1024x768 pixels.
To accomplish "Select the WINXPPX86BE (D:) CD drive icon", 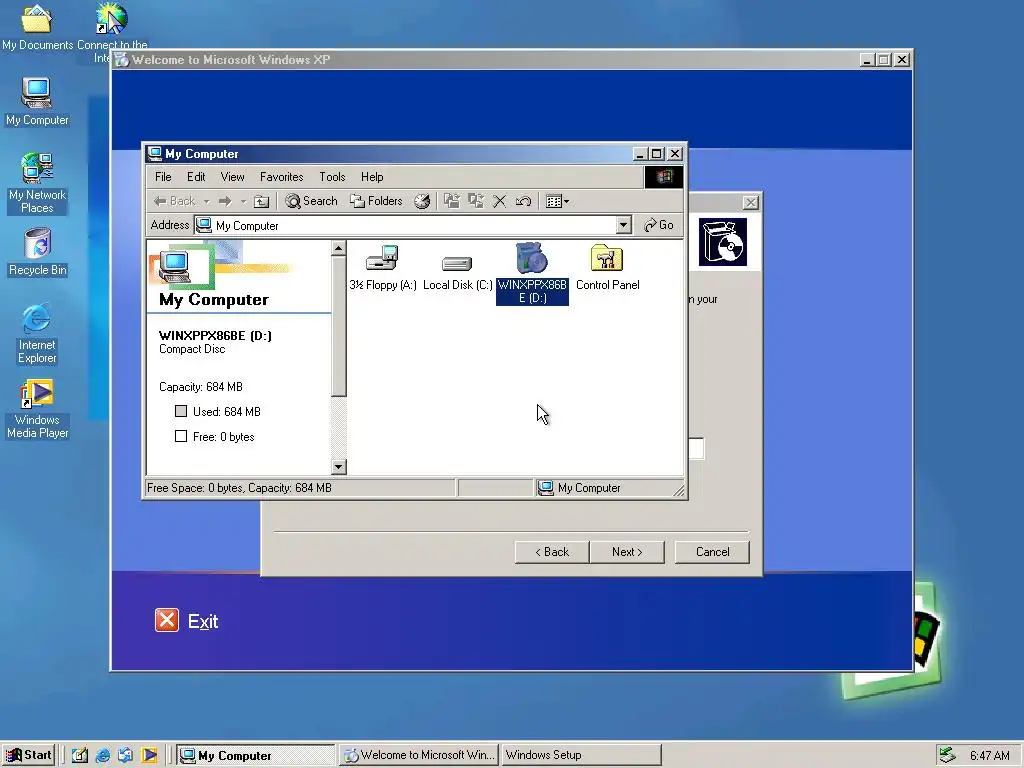I will click(x=532, y=258).
